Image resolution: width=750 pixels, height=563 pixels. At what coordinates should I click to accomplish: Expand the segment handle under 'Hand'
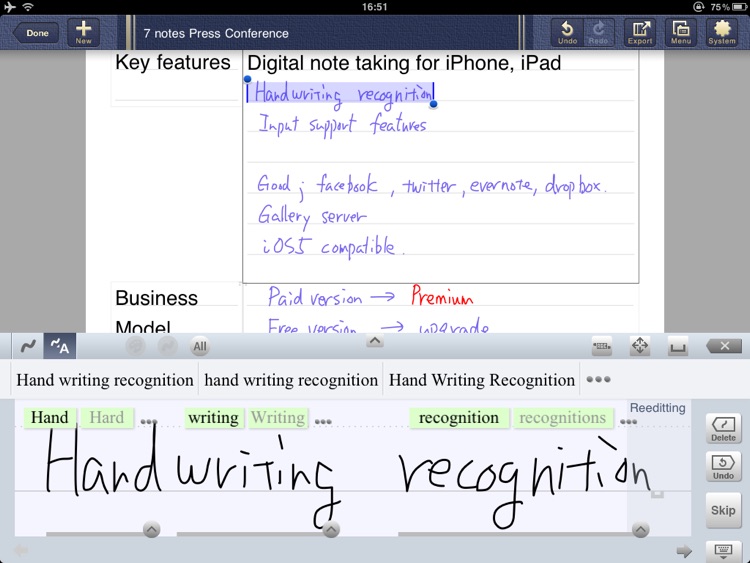152,530
